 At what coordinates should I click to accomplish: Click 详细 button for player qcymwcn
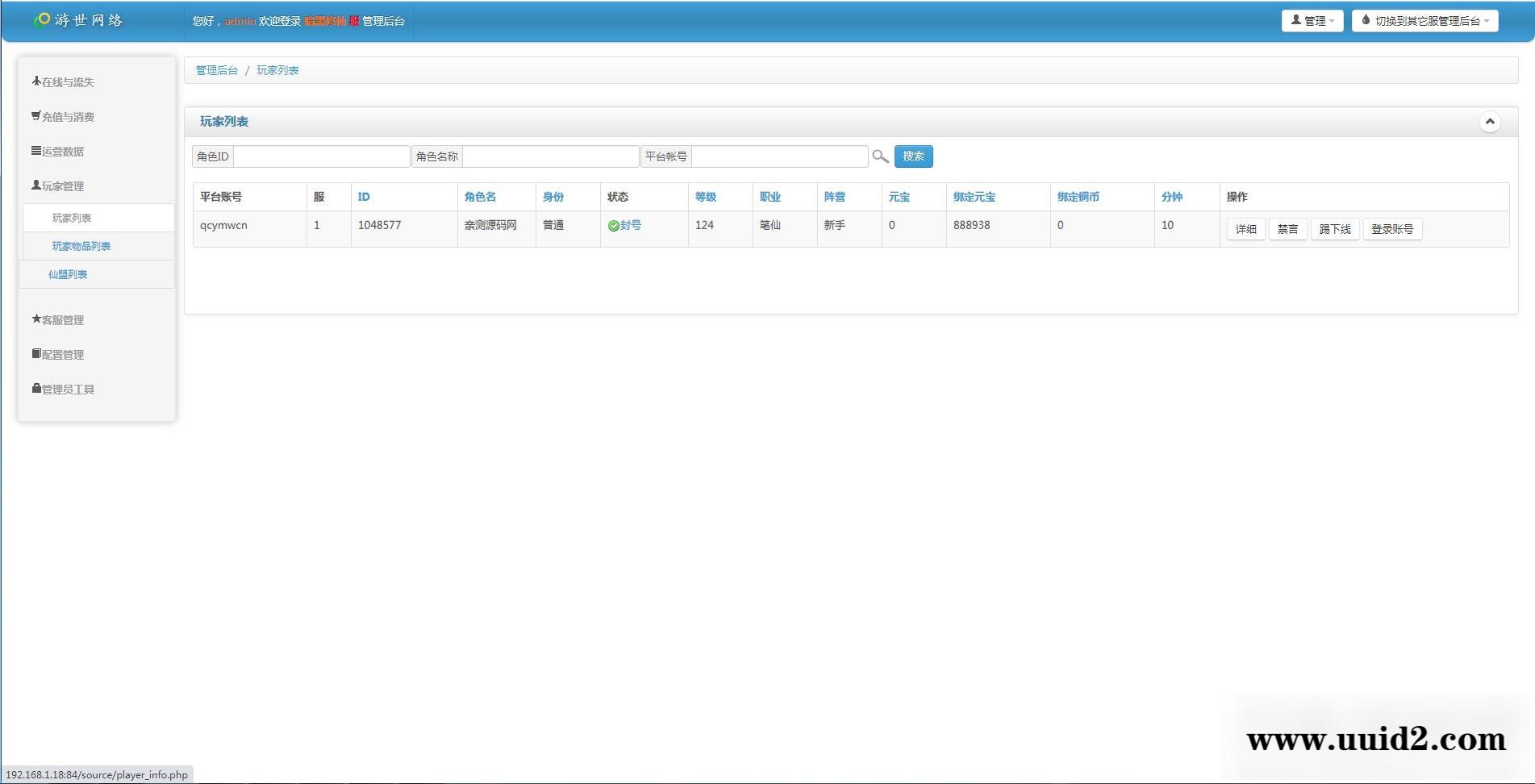[x=1245, y=229]
